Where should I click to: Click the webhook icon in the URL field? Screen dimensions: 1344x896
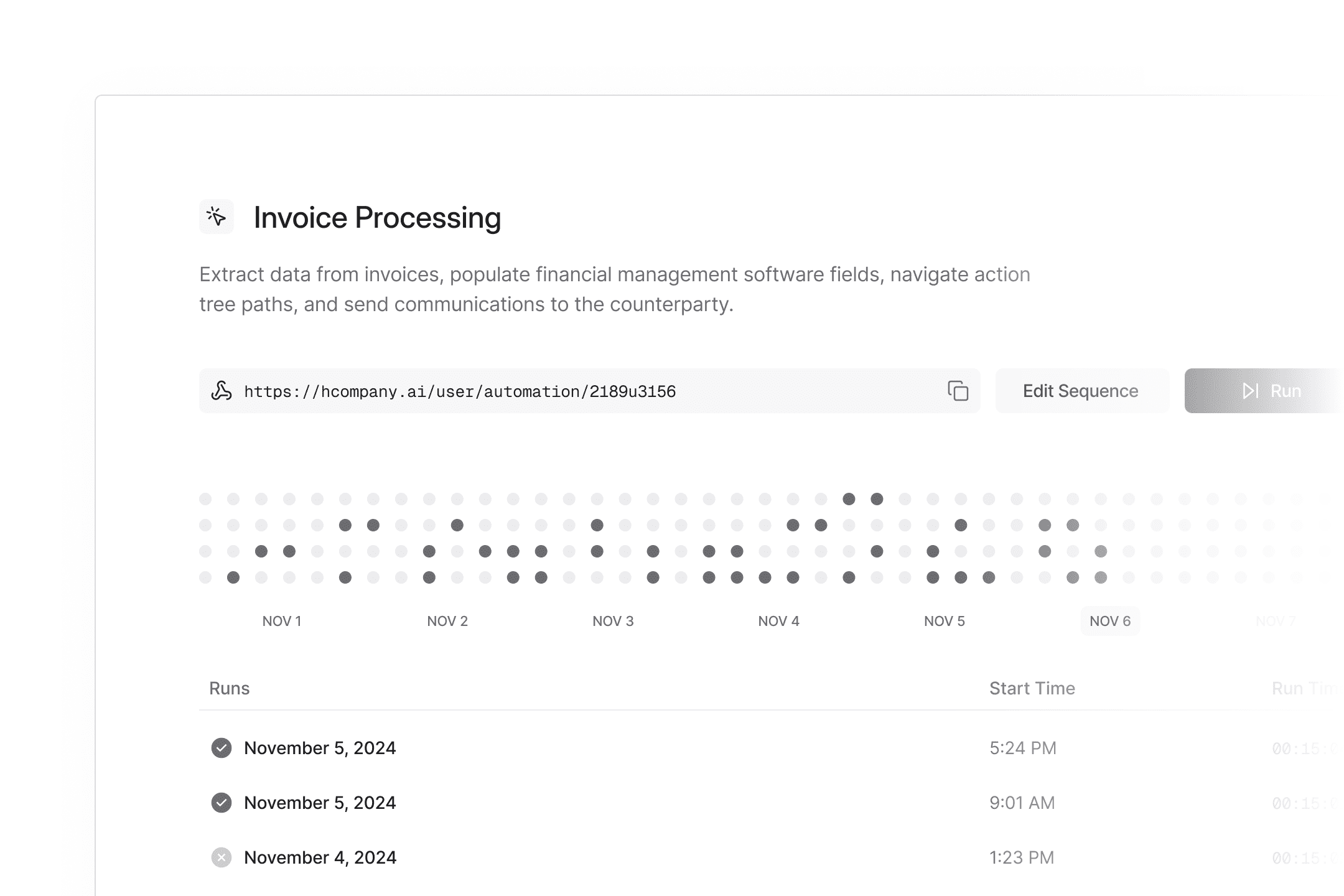click(x=222, y=391)
